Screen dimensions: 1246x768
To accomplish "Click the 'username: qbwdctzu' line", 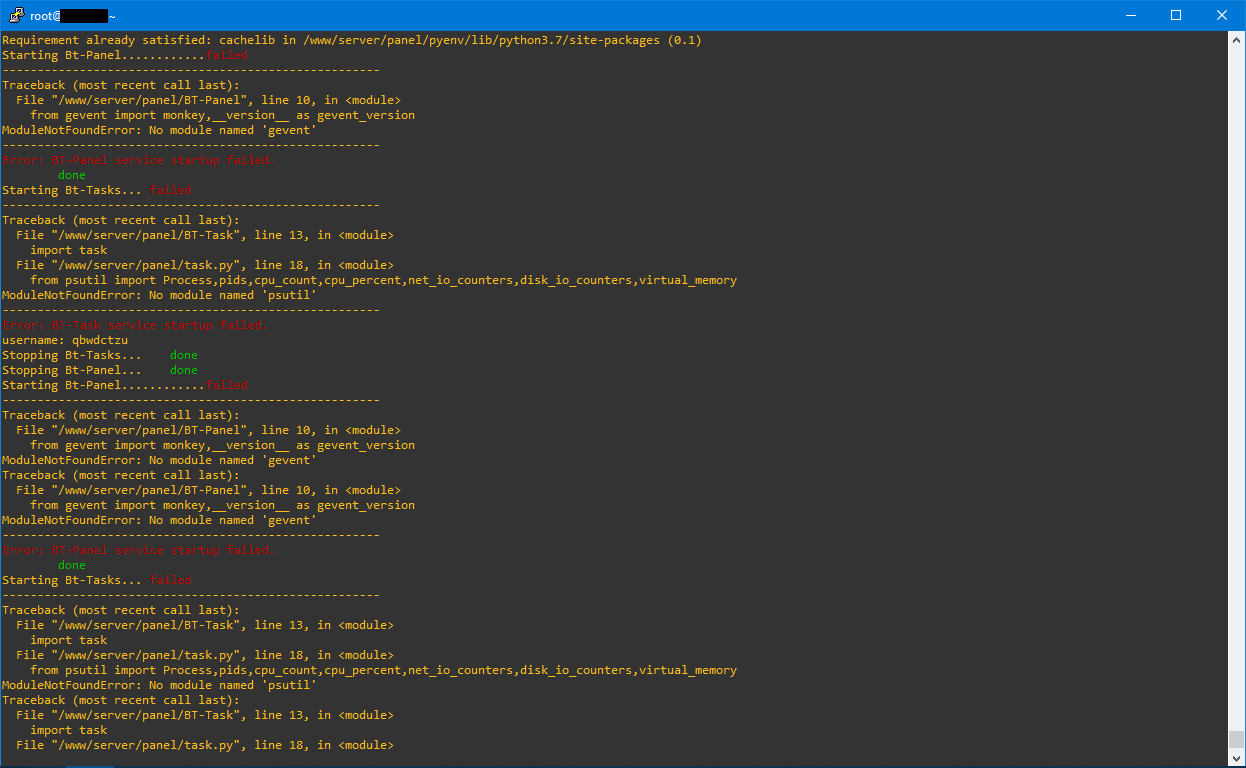I will (65, 340).
